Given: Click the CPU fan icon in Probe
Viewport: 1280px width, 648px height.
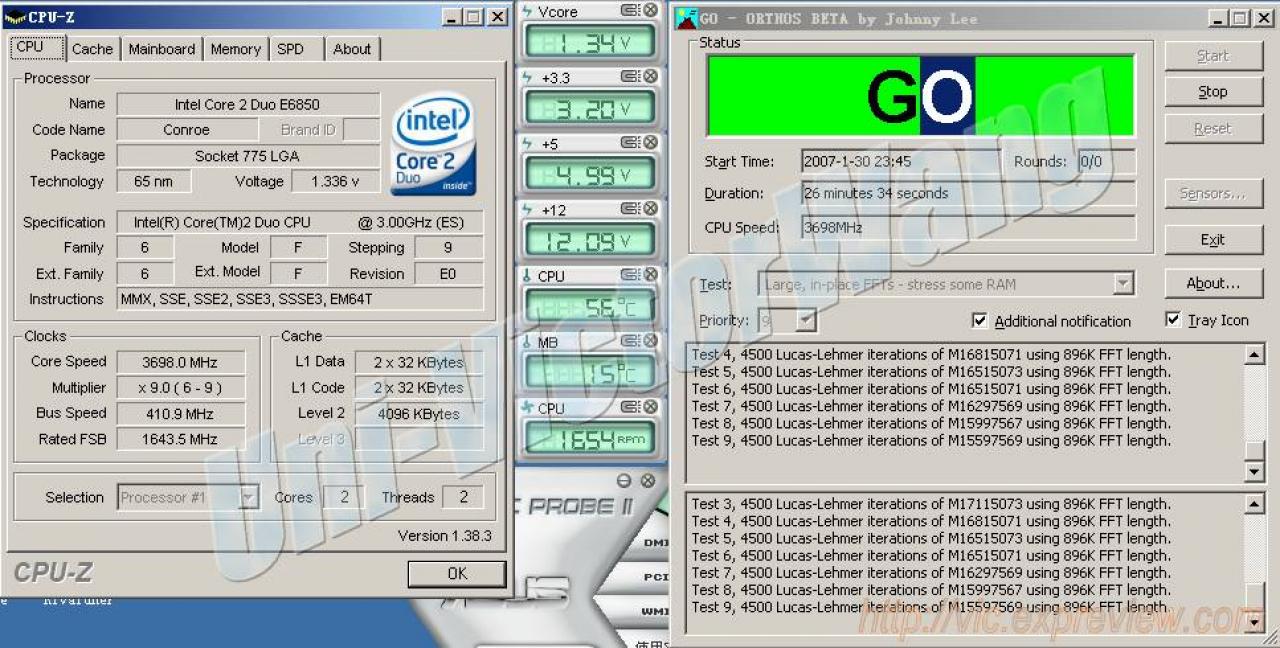Looking at the screenshot, I should (x=528, y=407).
